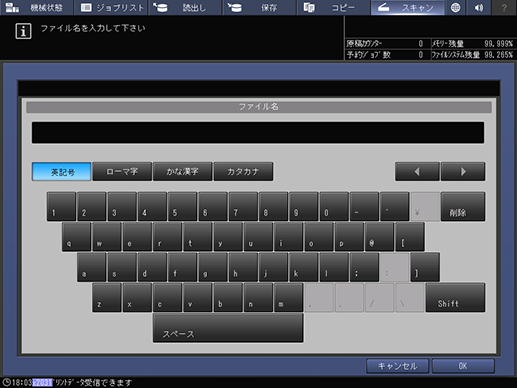This screenshot has height=388, width=517.
Task: Tap the 5 key
Action: 182,206
